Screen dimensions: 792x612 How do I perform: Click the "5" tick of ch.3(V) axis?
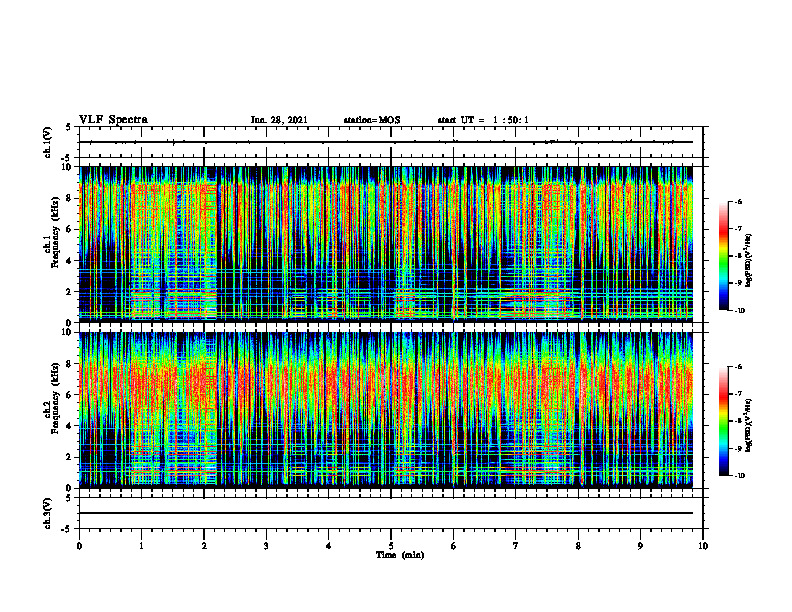pos(69,498)
